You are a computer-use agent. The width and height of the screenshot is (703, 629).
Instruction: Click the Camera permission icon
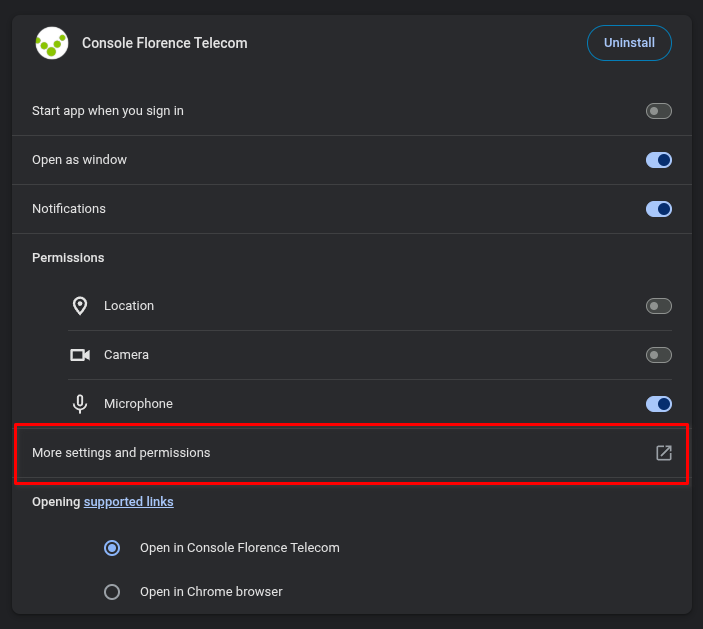pyautogui.click(x=80, y=355)
